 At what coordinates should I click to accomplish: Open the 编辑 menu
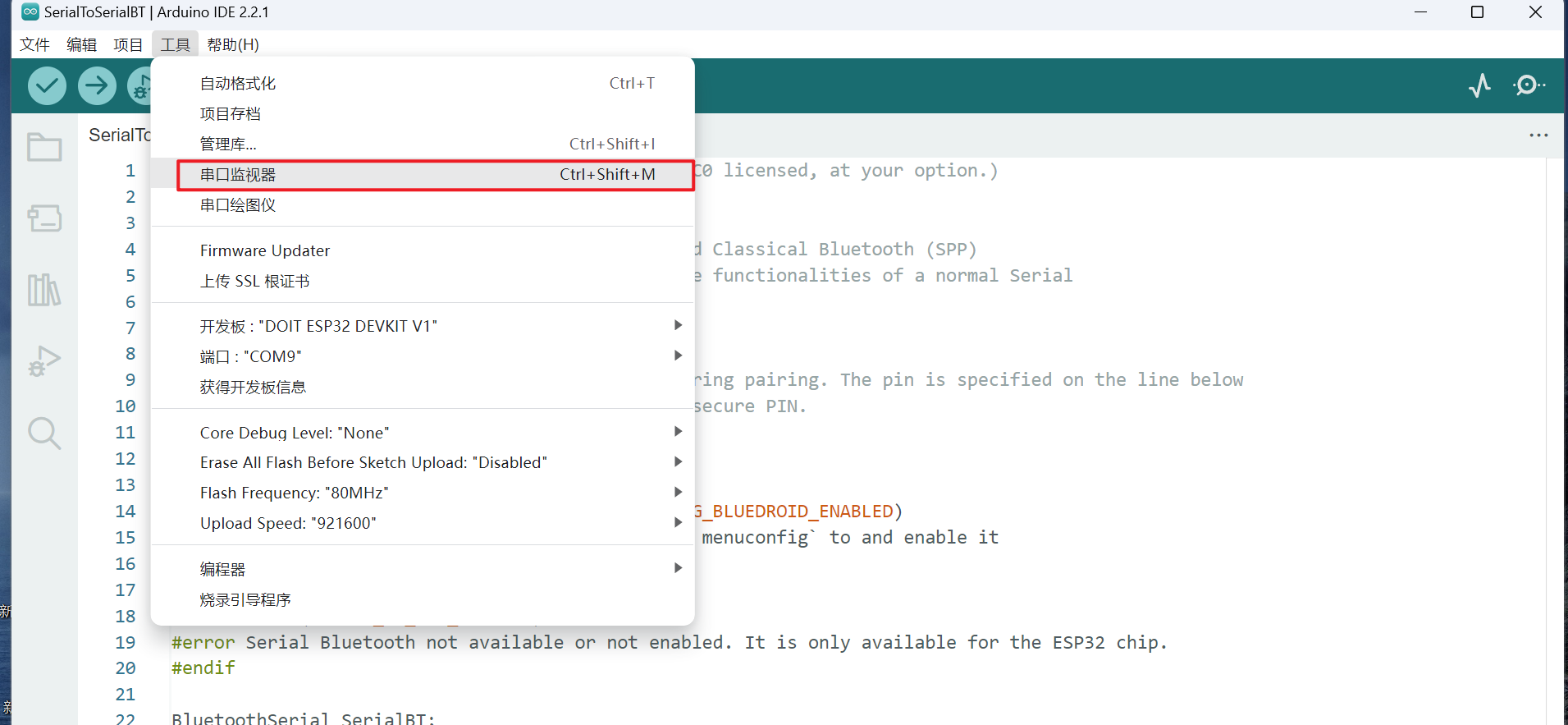[81, 44]
